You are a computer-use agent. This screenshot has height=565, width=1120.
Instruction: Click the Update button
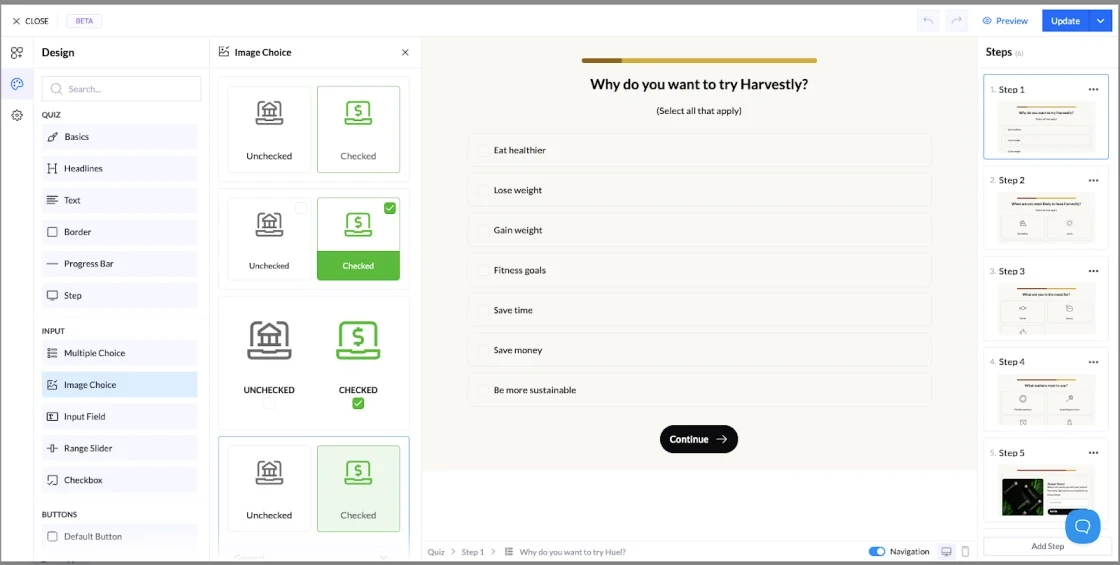1064,21
